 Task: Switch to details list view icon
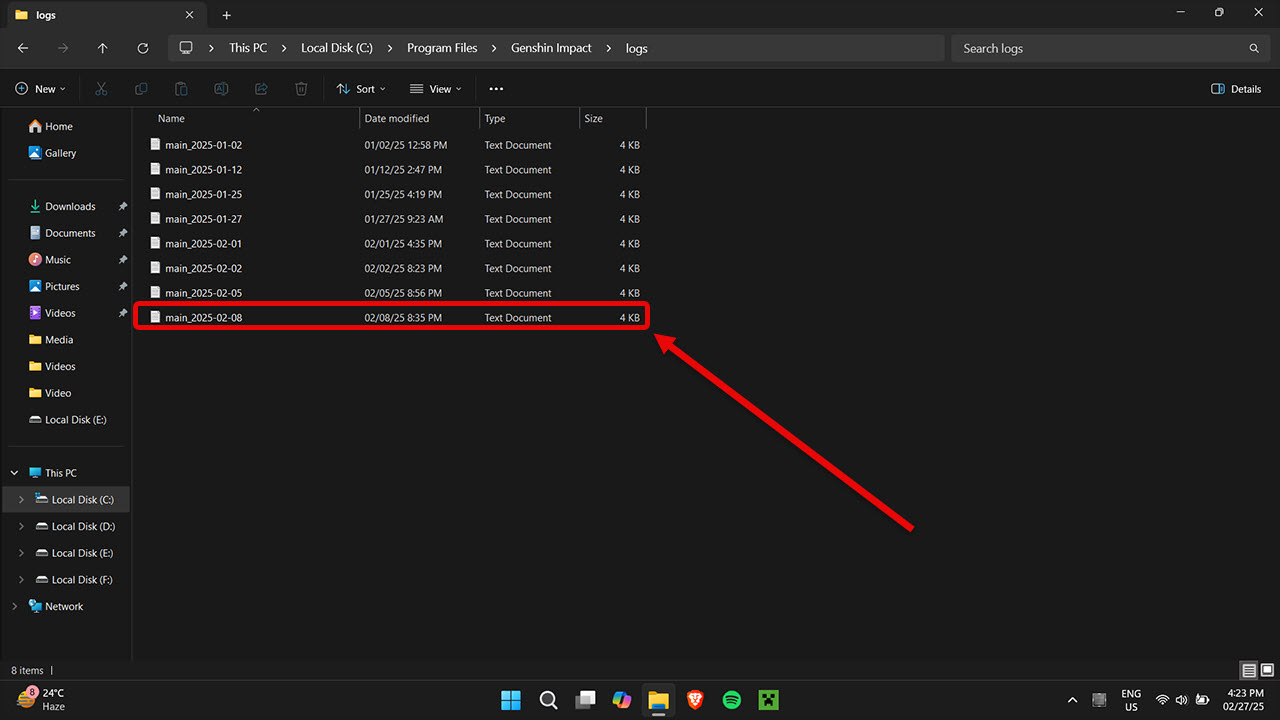1249,670
